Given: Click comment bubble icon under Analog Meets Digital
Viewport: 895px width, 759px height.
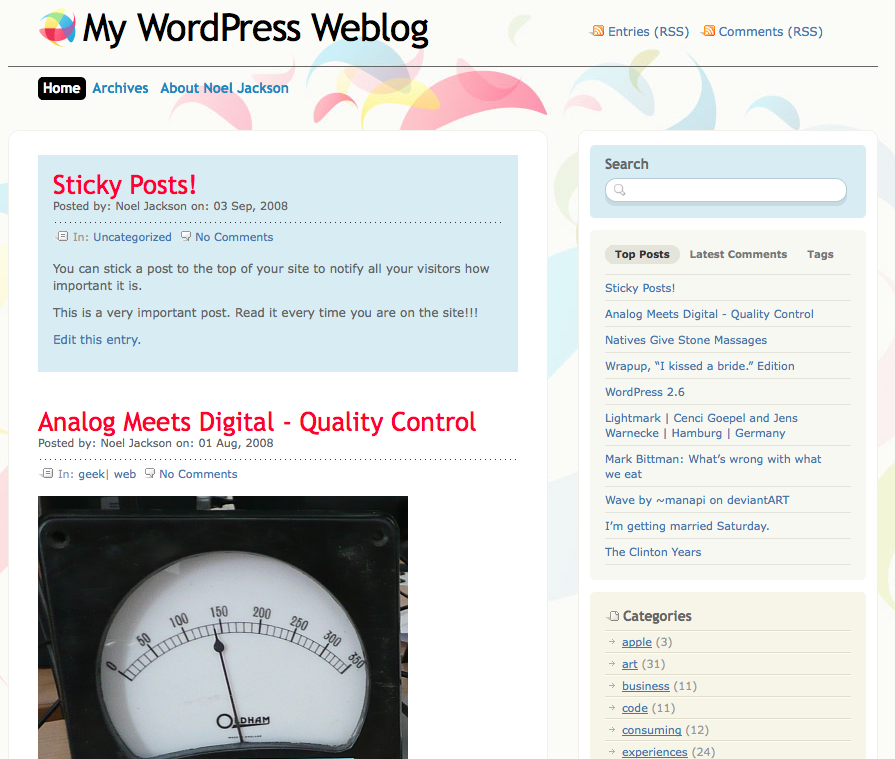Looking at the screenshot, I should (150, 473).
